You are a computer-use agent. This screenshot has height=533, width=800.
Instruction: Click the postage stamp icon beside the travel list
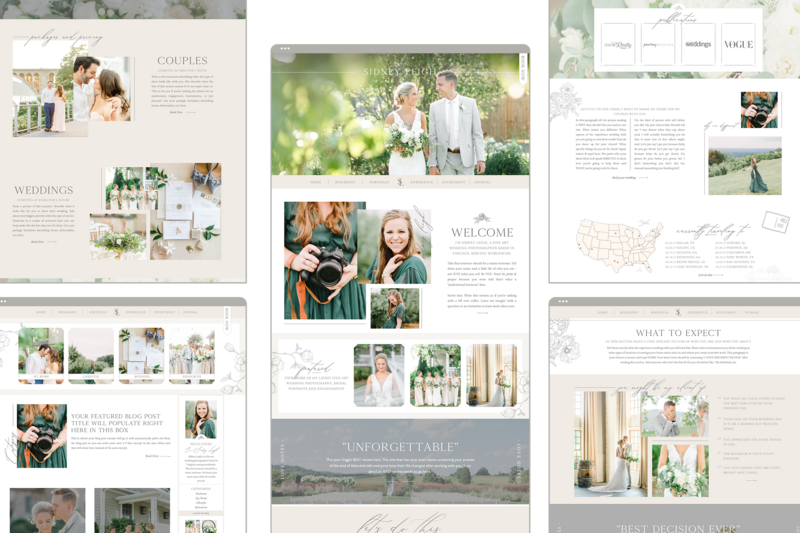pyautogui.click(x=774, y=222)
